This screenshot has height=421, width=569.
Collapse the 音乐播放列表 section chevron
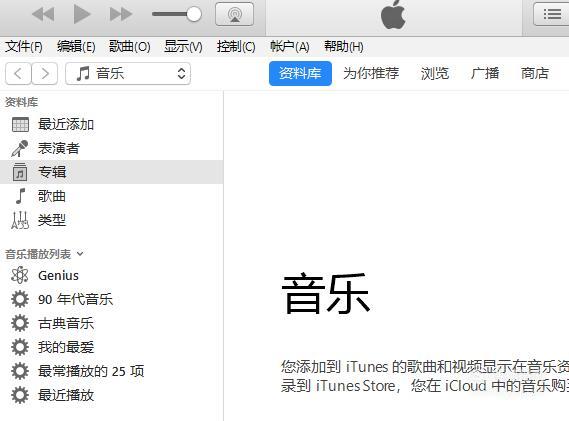[x=81, y=254]
